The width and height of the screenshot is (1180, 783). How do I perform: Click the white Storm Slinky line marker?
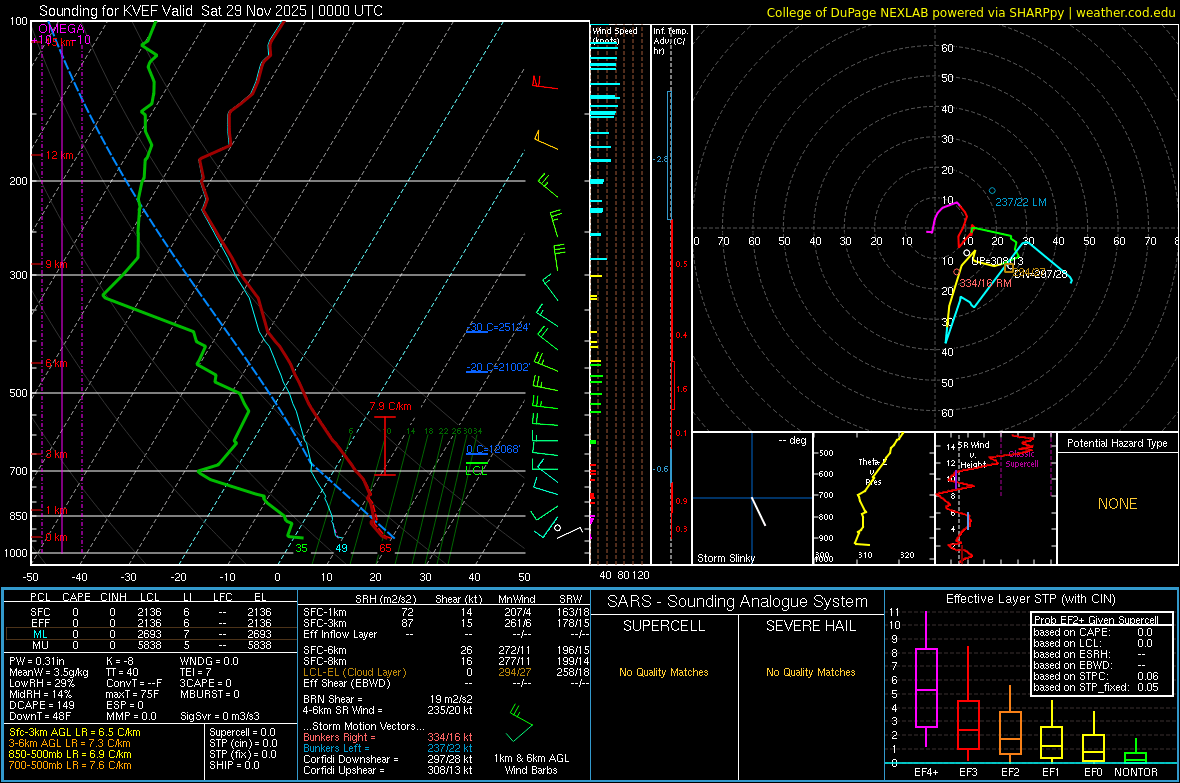point(759,511)
